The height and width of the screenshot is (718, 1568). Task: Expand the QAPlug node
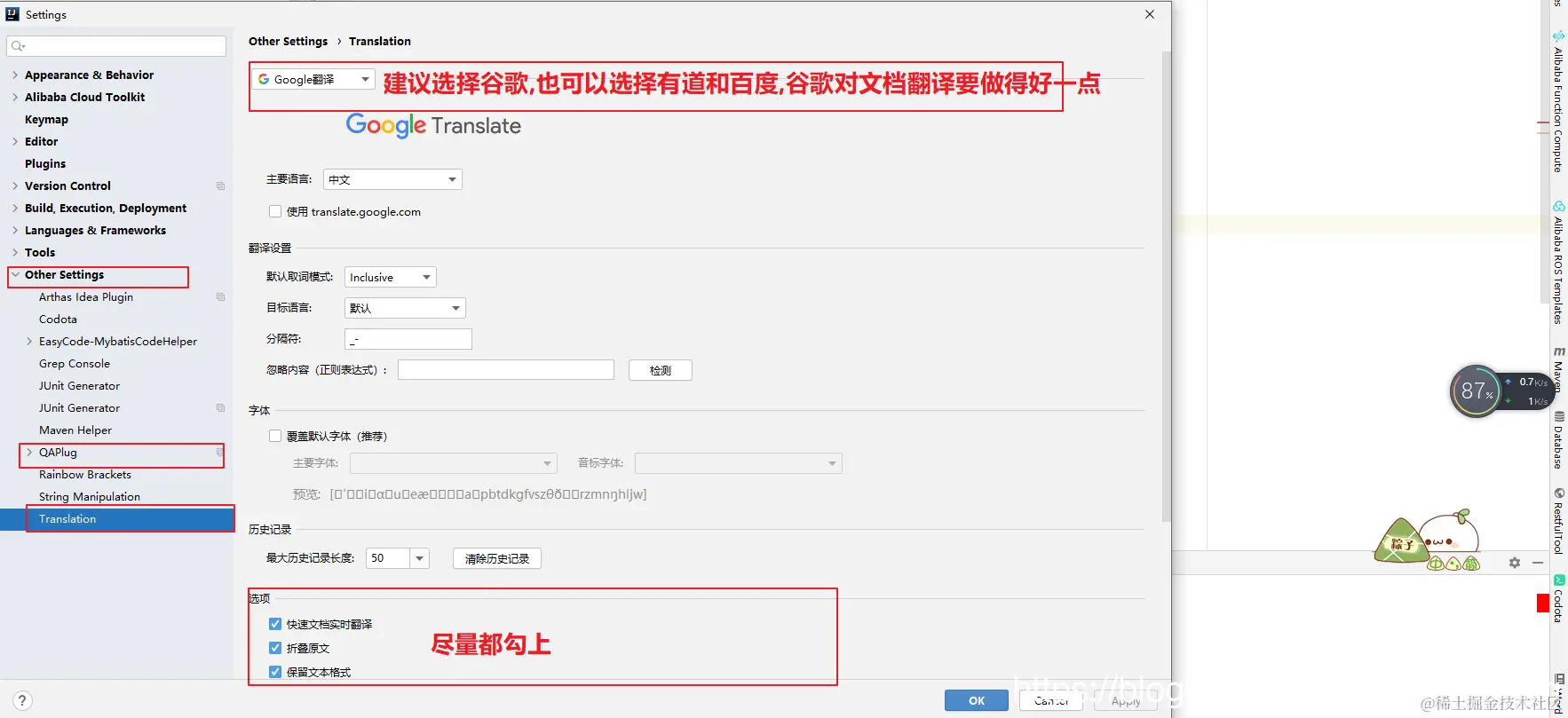tap(29, 453)
